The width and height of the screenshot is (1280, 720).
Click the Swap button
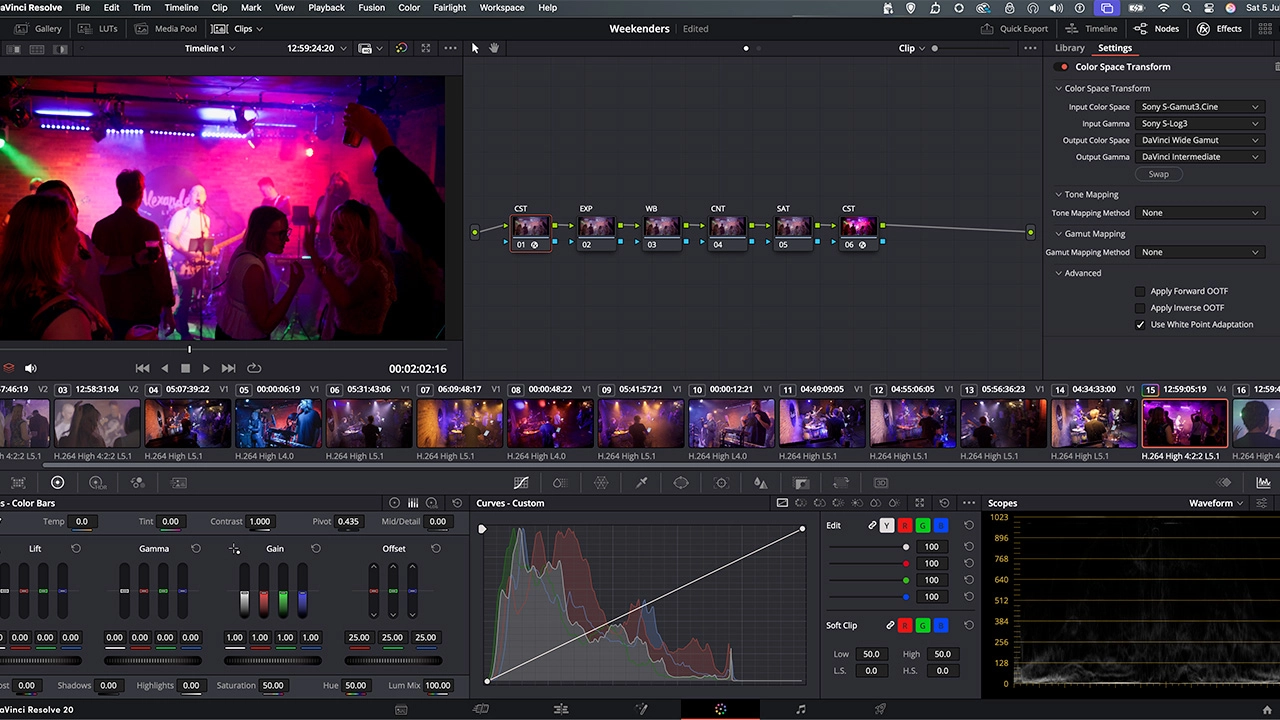[x=1158, y=174]
